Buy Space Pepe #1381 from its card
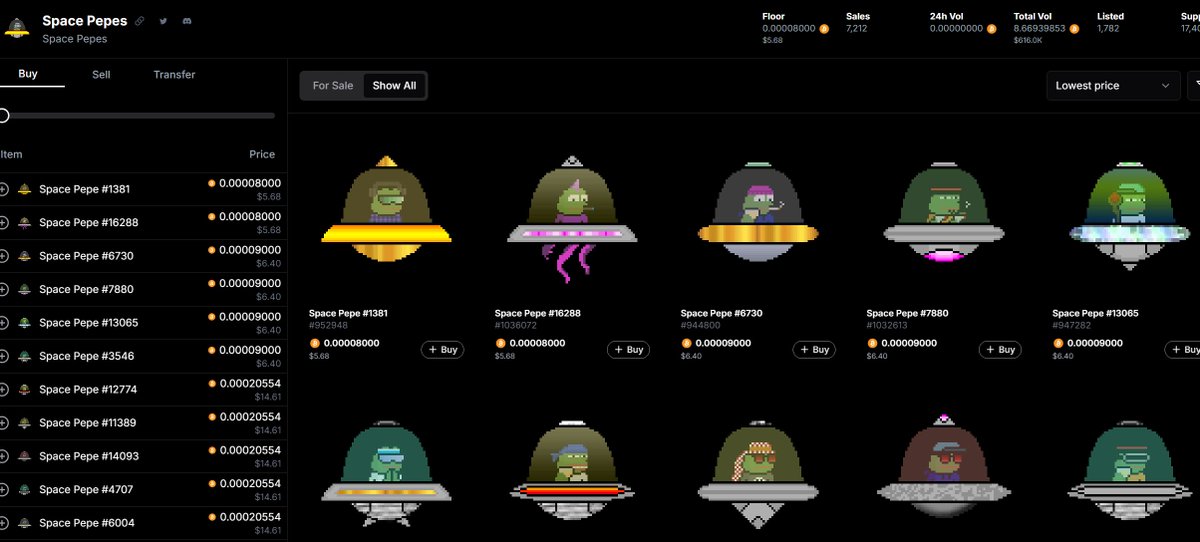This screenshot has height=542, width=1200. 442,350
